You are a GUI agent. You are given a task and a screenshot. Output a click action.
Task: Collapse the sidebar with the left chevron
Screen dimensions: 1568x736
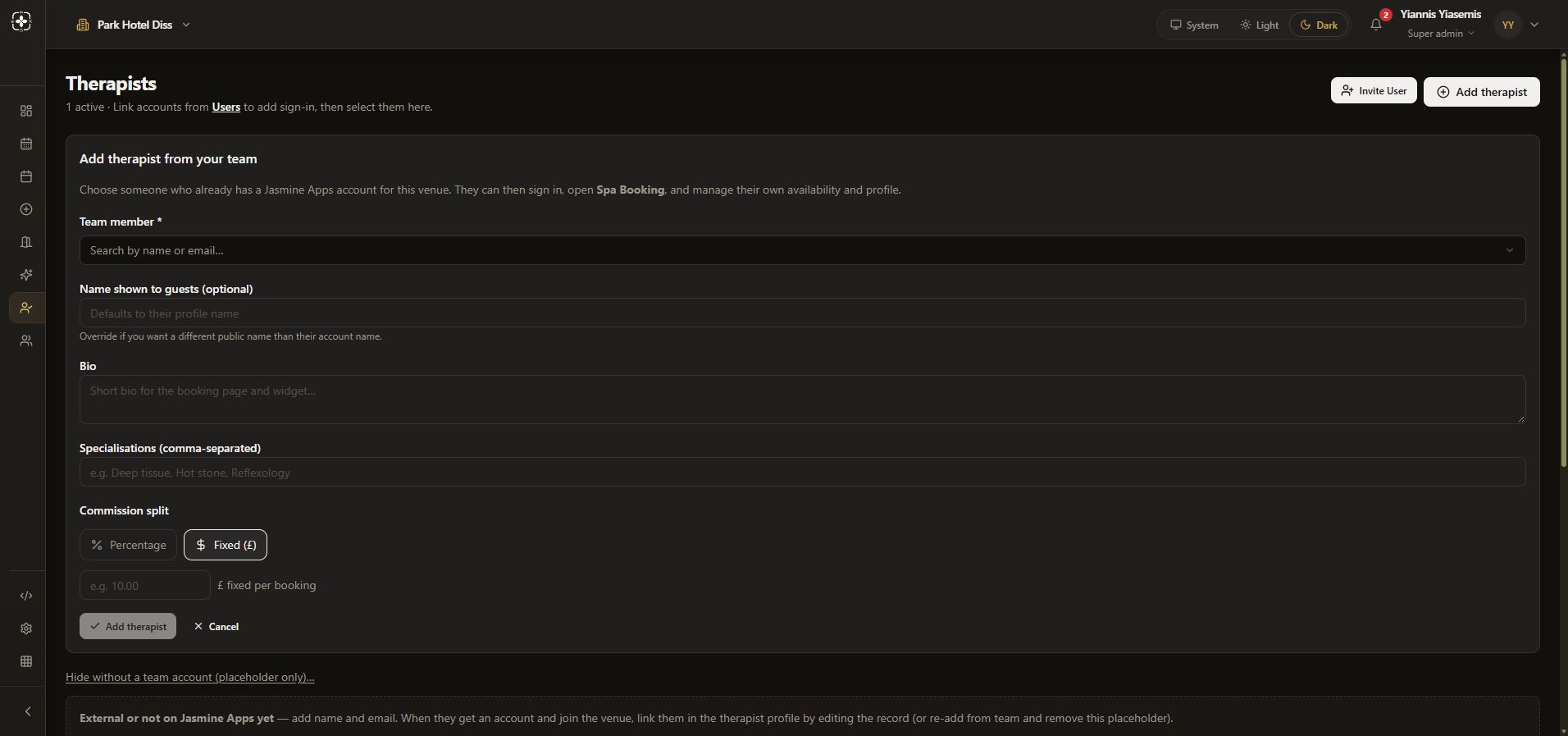pos(27,711)
